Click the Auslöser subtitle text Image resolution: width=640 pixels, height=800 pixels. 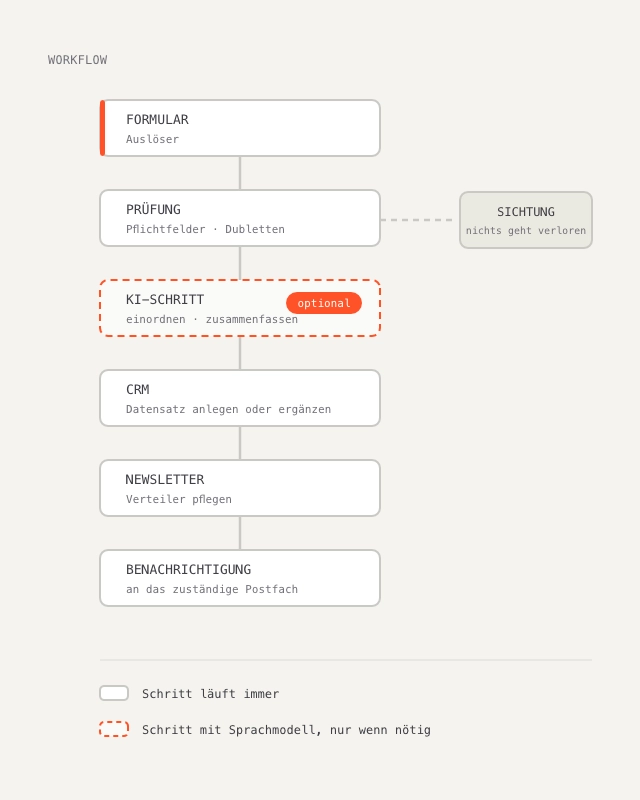[153, 139]
